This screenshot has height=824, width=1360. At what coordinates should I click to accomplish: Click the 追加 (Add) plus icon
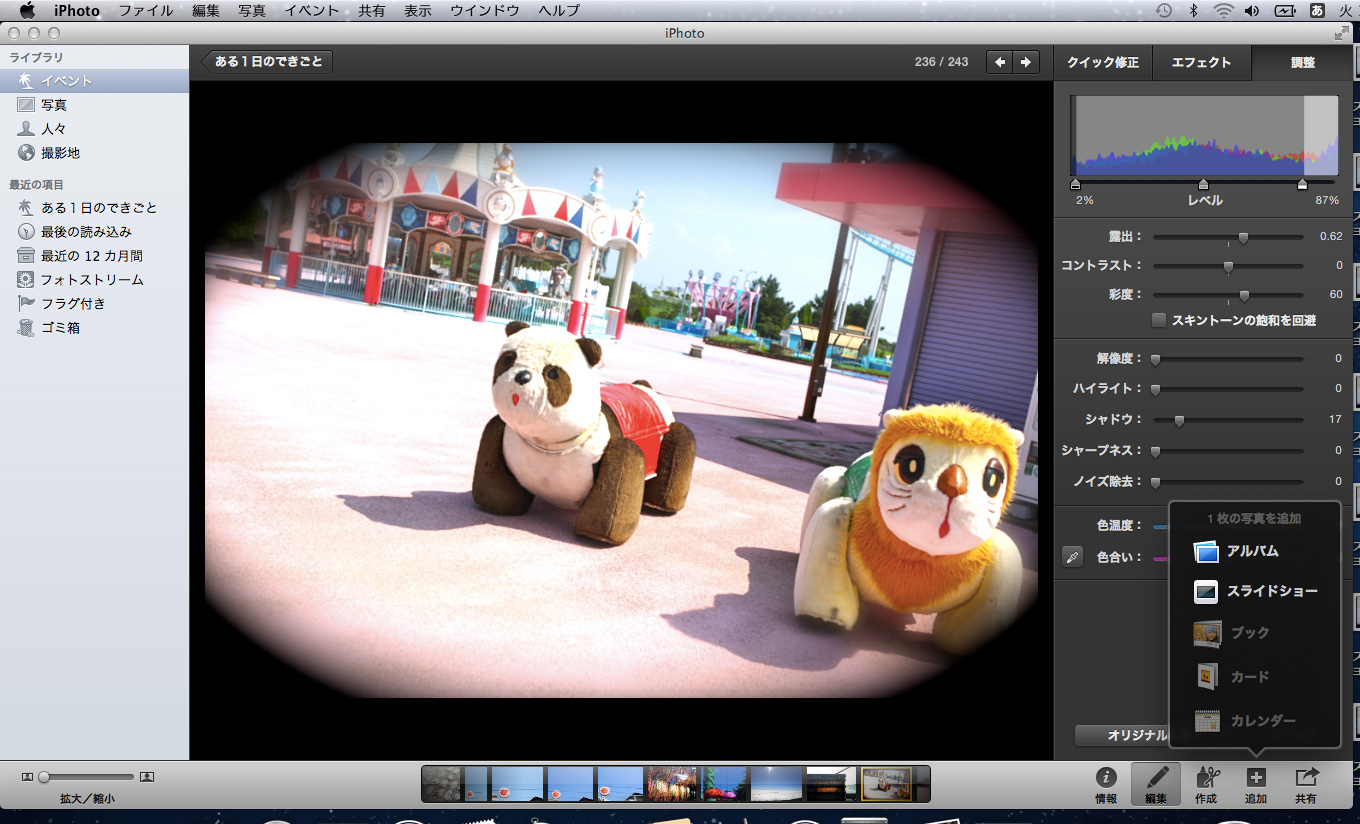coord(1256,778)
